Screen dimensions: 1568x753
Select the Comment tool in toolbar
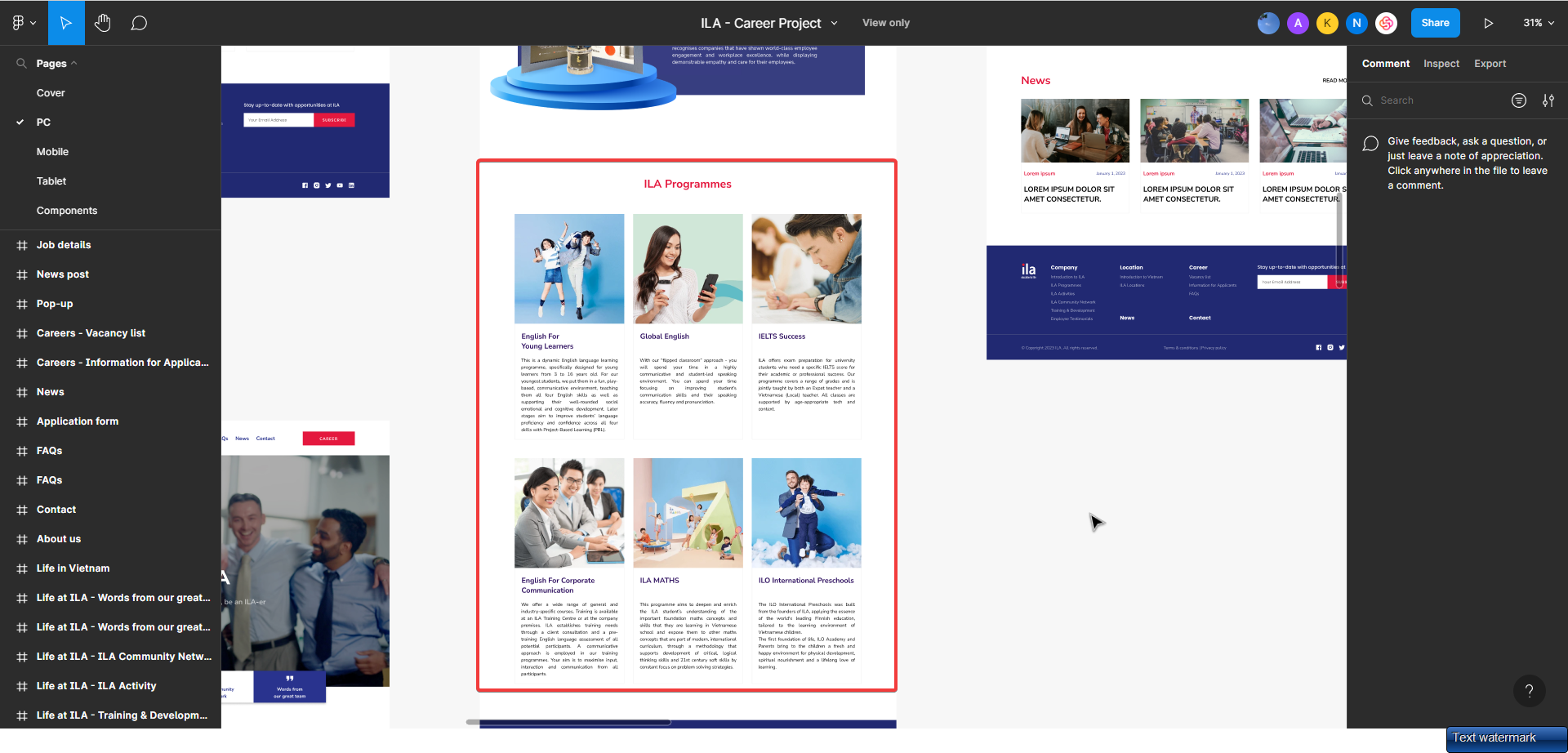pos(139,23)
